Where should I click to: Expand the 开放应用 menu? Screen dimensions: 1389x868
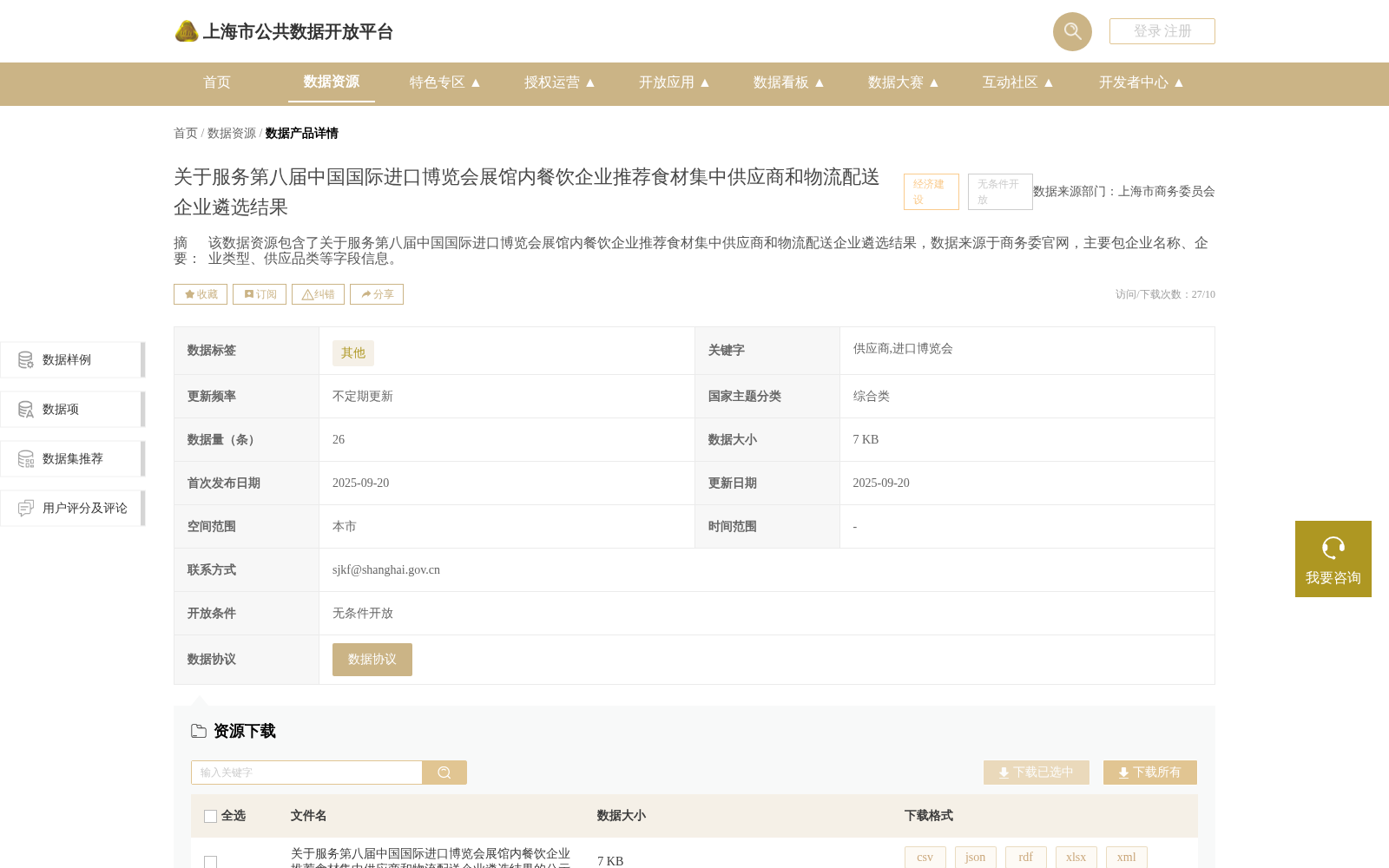[x=674, y=82]
